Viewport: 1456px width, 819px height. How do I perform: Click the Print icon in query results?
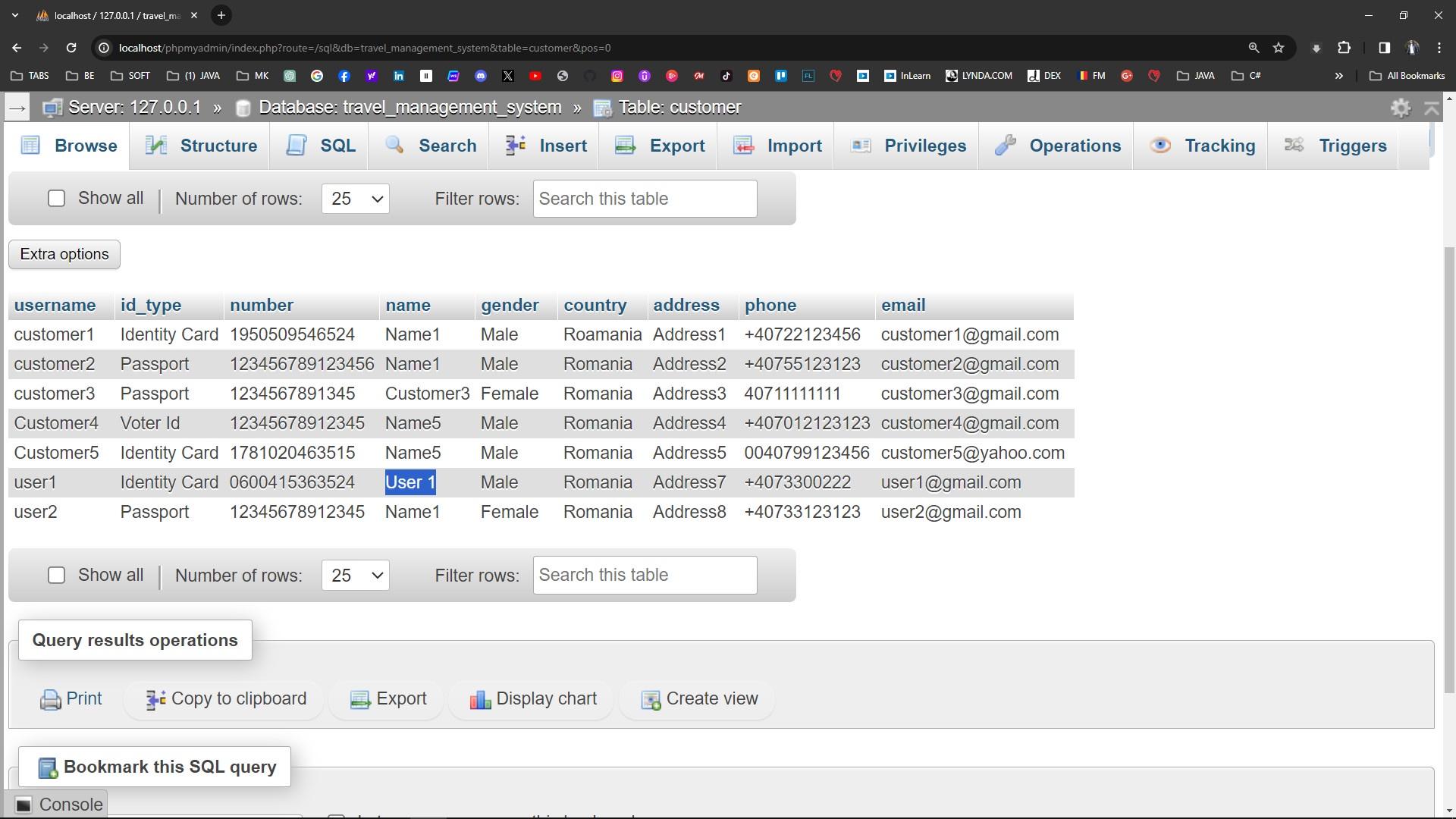[50, 699]
